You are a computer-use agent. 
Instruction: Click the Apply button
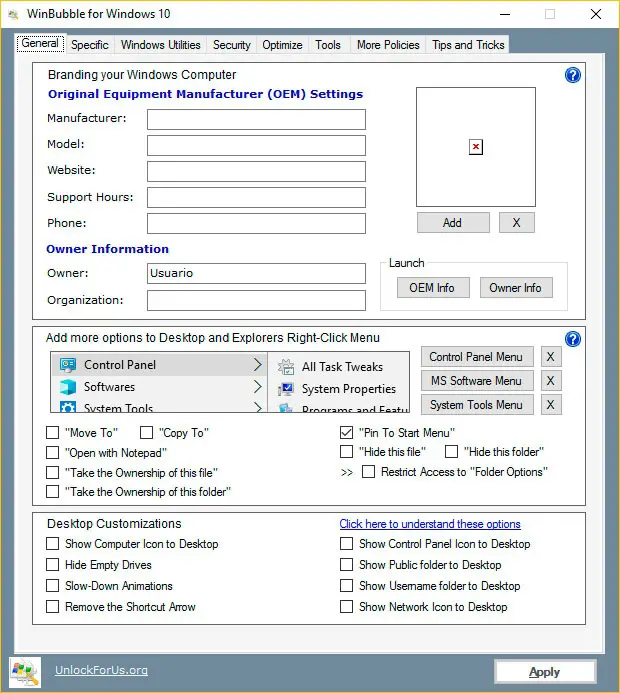click(x=545, y=672)
